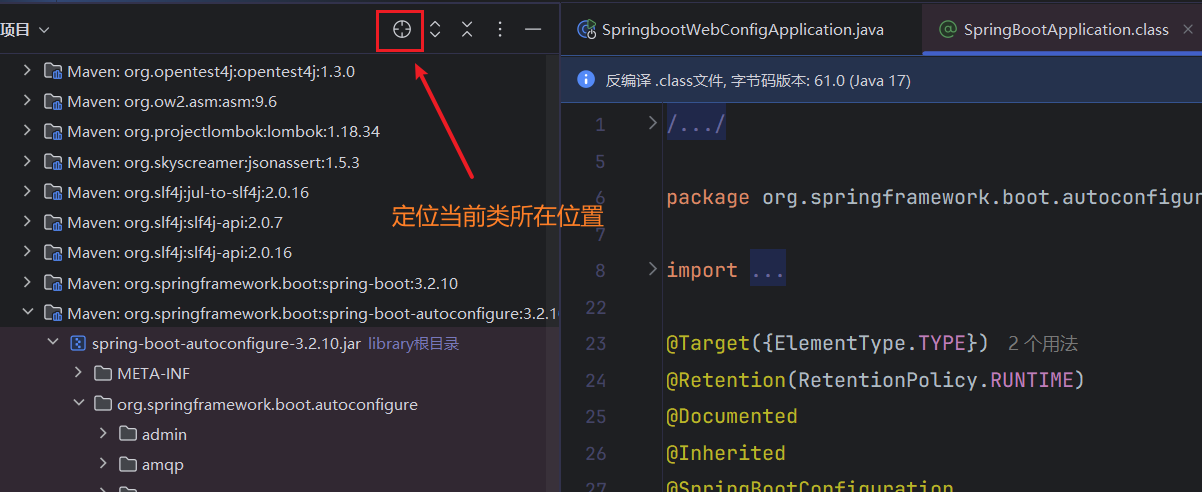
Task: Expand the Maven lombok 1.18.34 library node
Action: [x=27, y=131]
